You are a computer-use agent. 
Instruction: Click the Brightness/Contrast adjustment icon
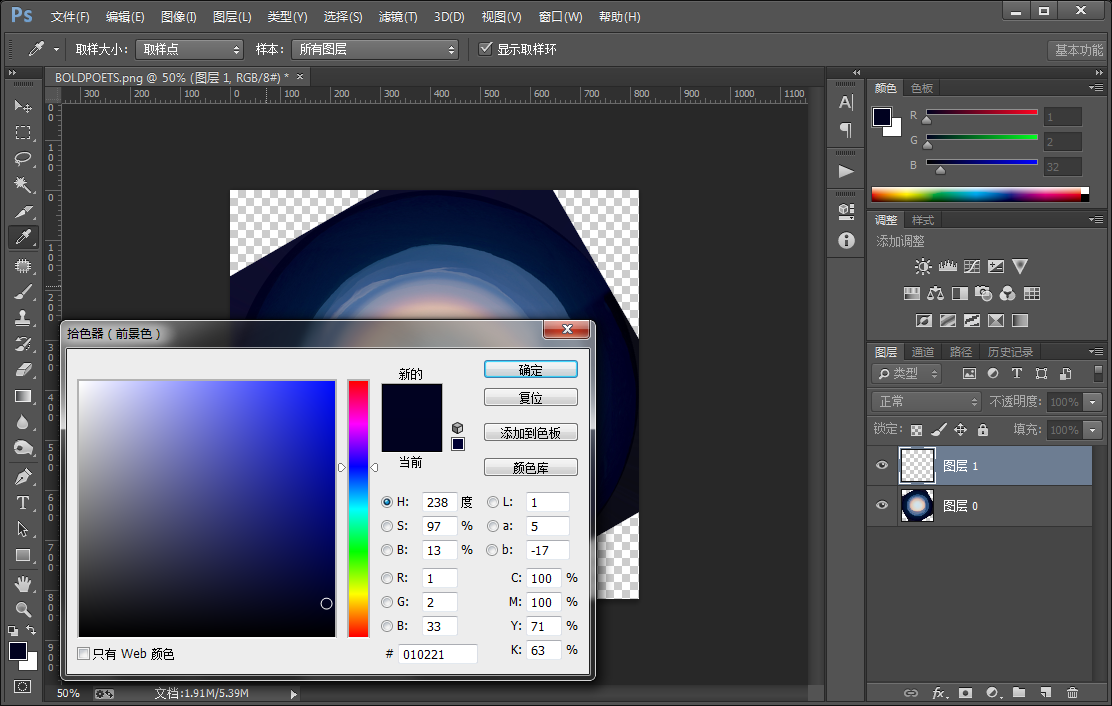pos(923,267)
